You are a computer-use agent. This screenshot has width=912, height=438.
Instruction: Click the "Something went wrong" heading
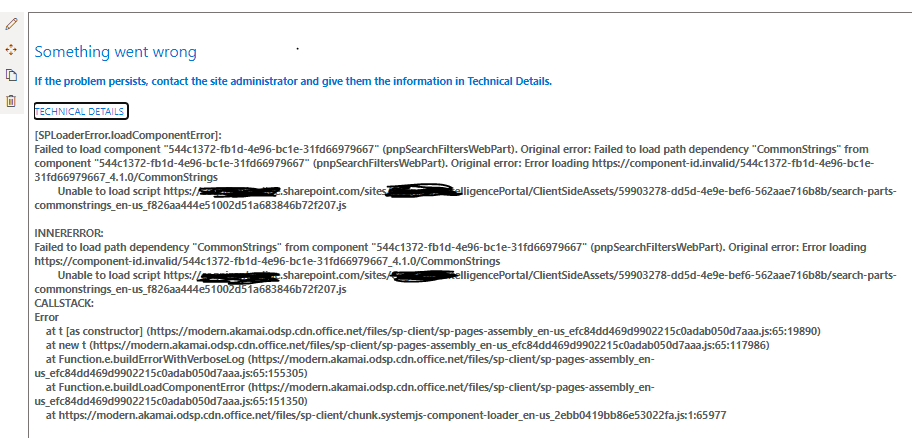116,52
